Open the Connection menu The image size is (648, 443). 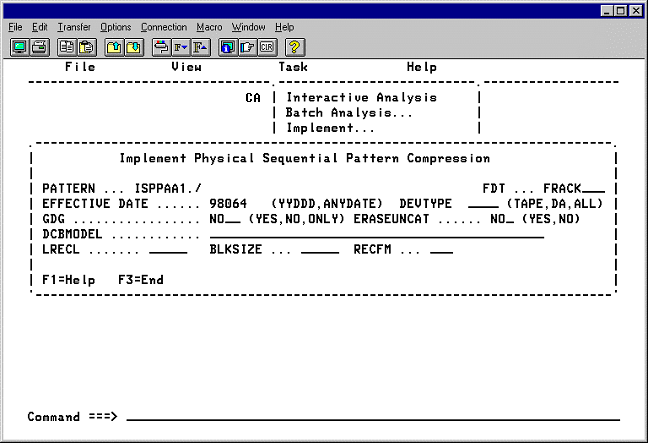click(164, 27)
